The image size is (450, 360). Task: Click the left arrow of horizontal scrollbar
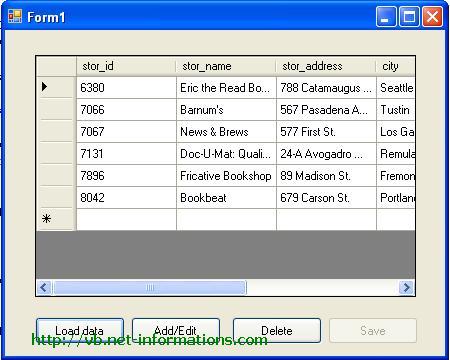pos(44,287)
